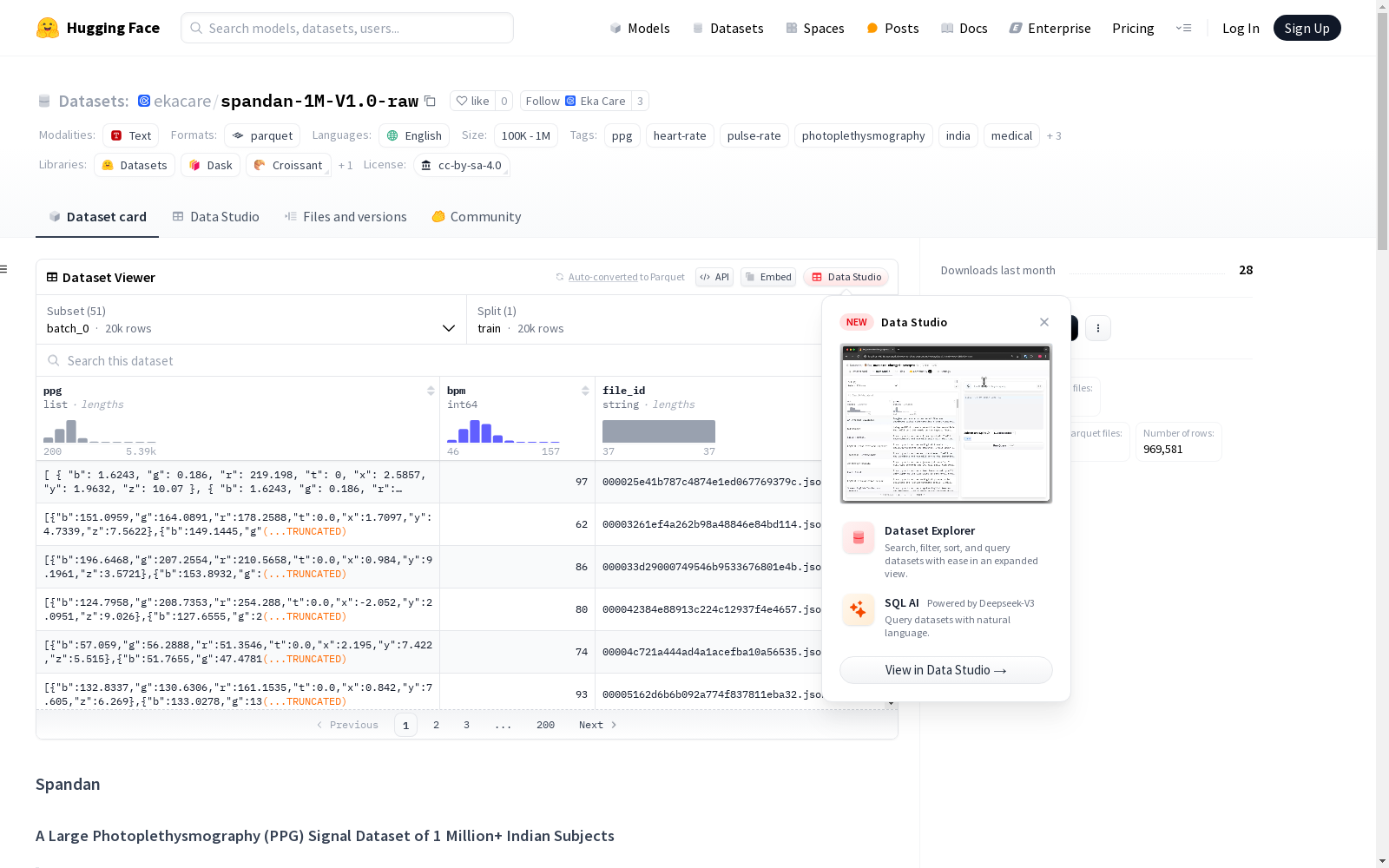The image size is (1389, 868).
Task: Click the table of contents icon at left edge
Action: 4,269
